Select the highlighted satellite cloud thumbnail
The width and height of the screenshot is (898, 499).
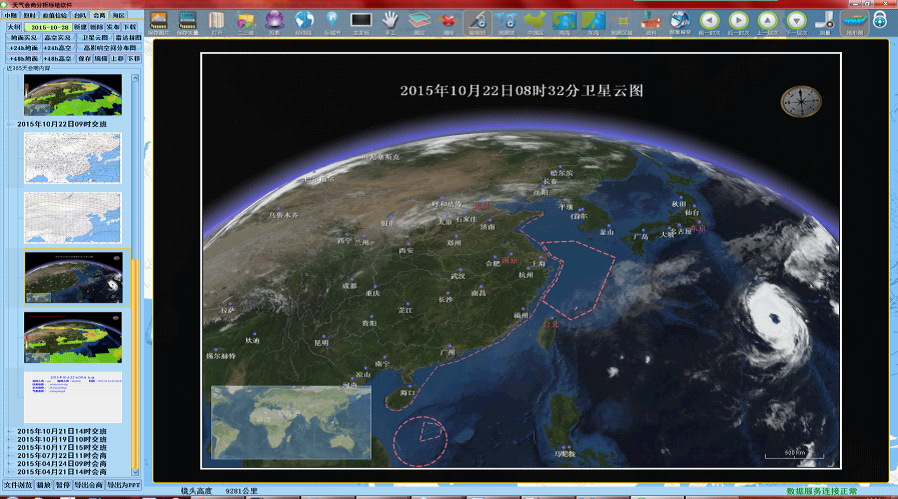click(x=73, y=277)
